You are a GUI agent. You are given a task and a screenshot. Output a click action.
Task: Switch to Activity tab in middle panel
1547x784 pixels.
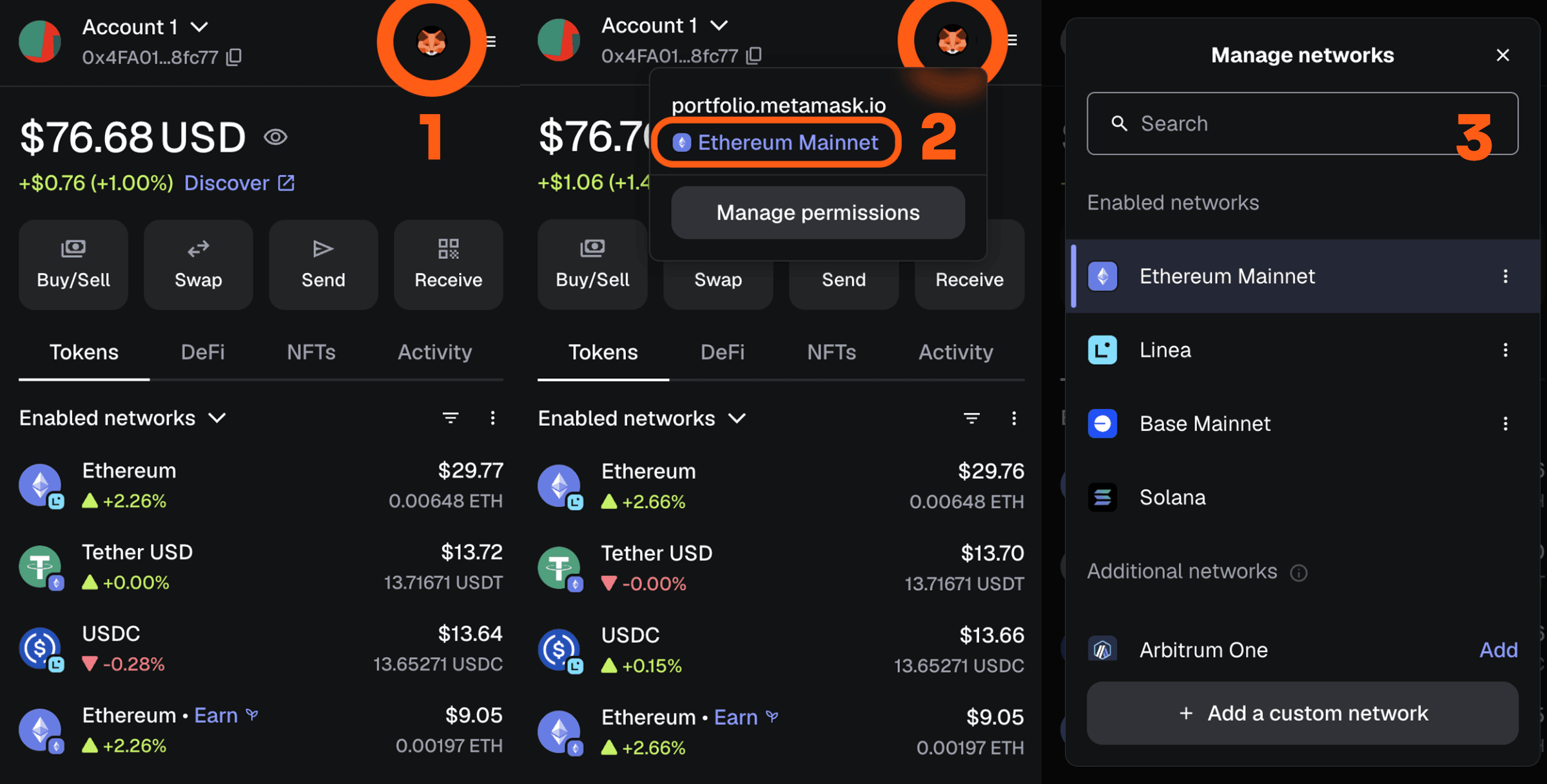click(x=955, y=352)
